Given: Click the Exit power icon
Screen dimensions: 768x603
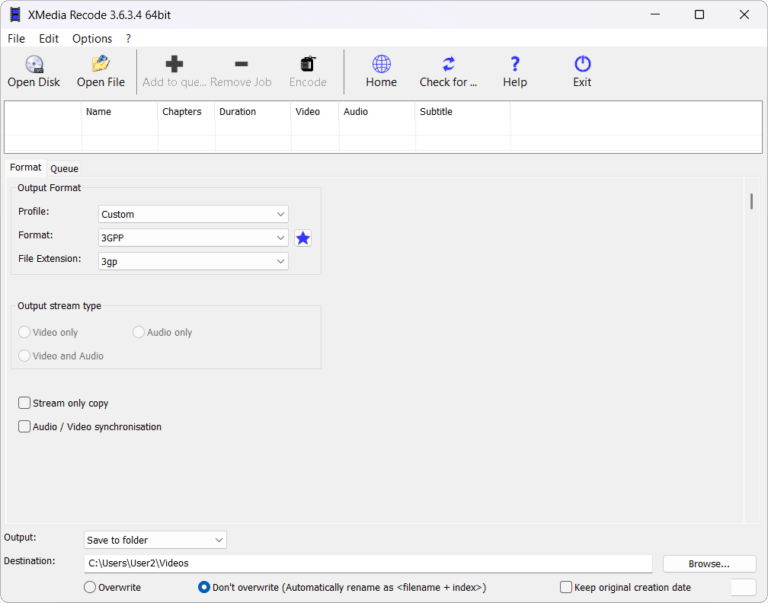Looking at the screenshot, I should [x=582, y=64].
